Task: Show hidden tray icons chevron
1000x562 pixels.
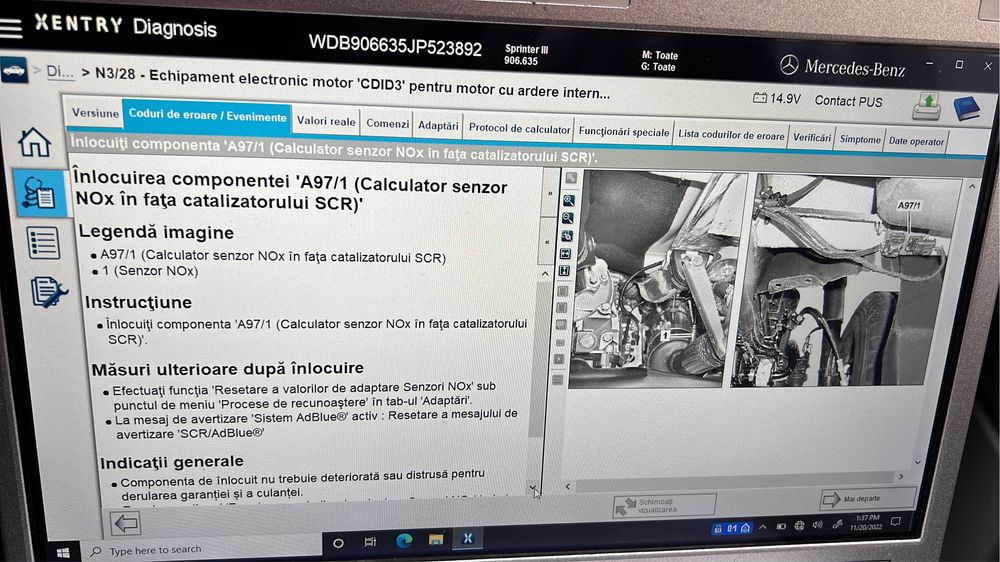Action: pos(763,528)
